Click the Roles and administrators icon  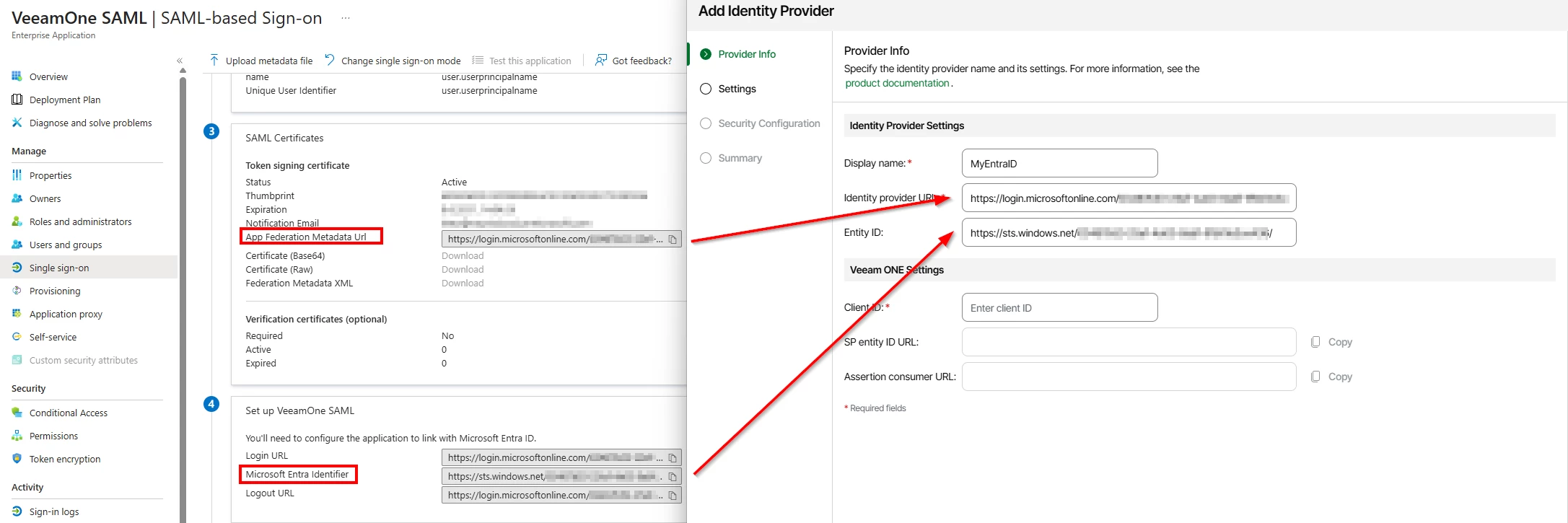point(17,221)
